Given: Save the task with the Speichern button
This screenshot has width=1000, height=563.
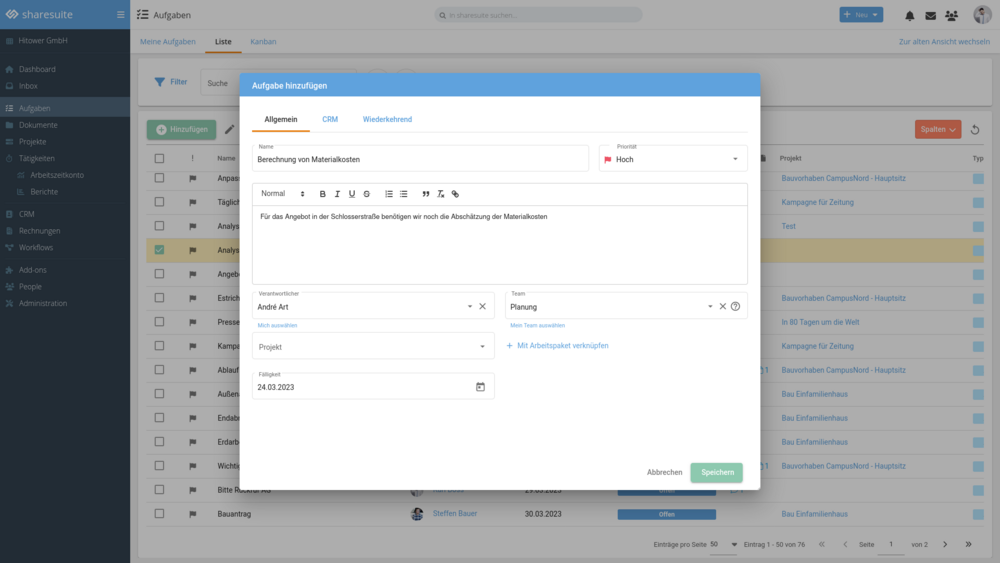Looking at the screenshot, I should (x=716, y=472).
